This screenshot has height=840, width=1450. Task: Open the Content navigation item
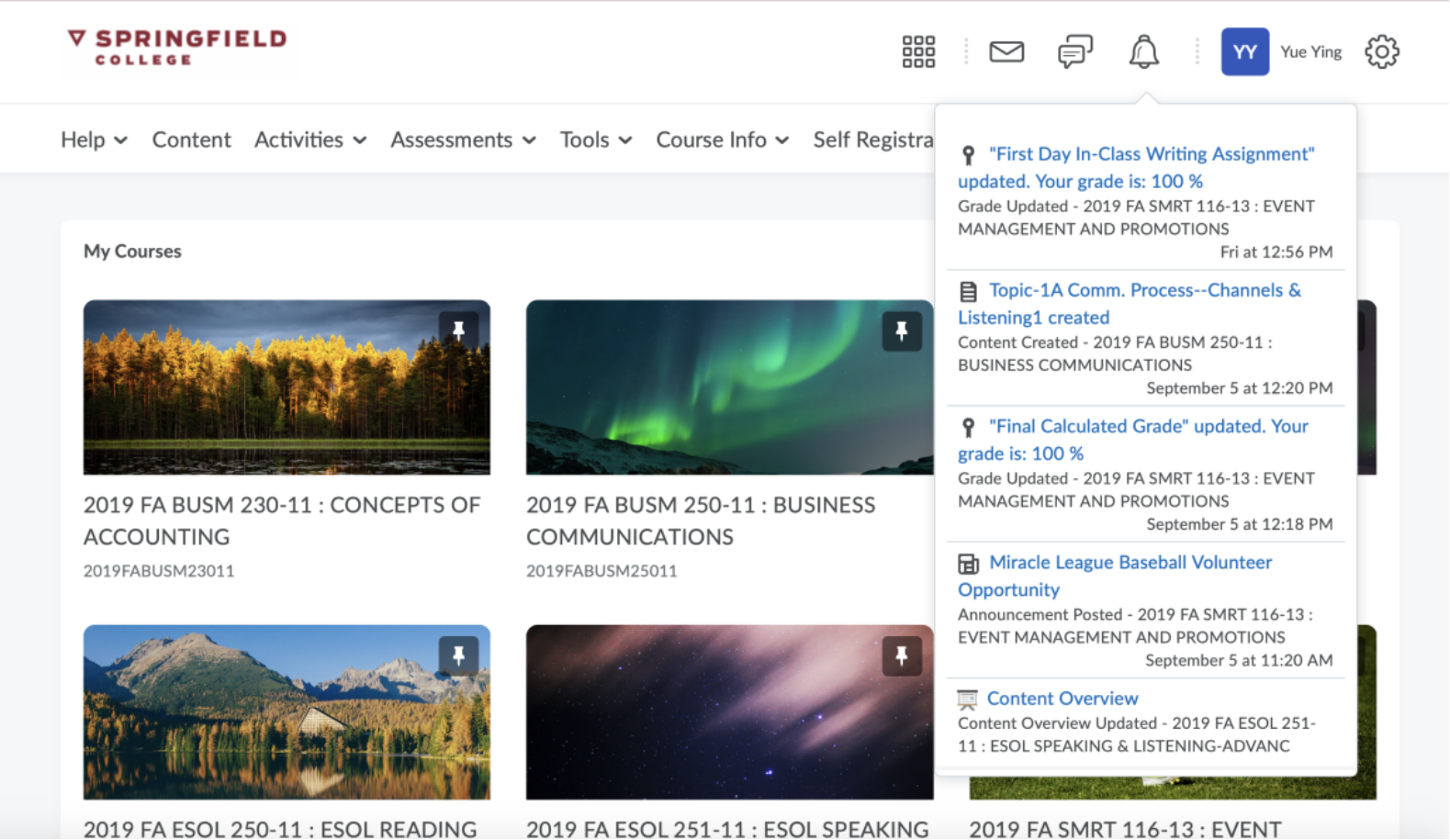191,140
